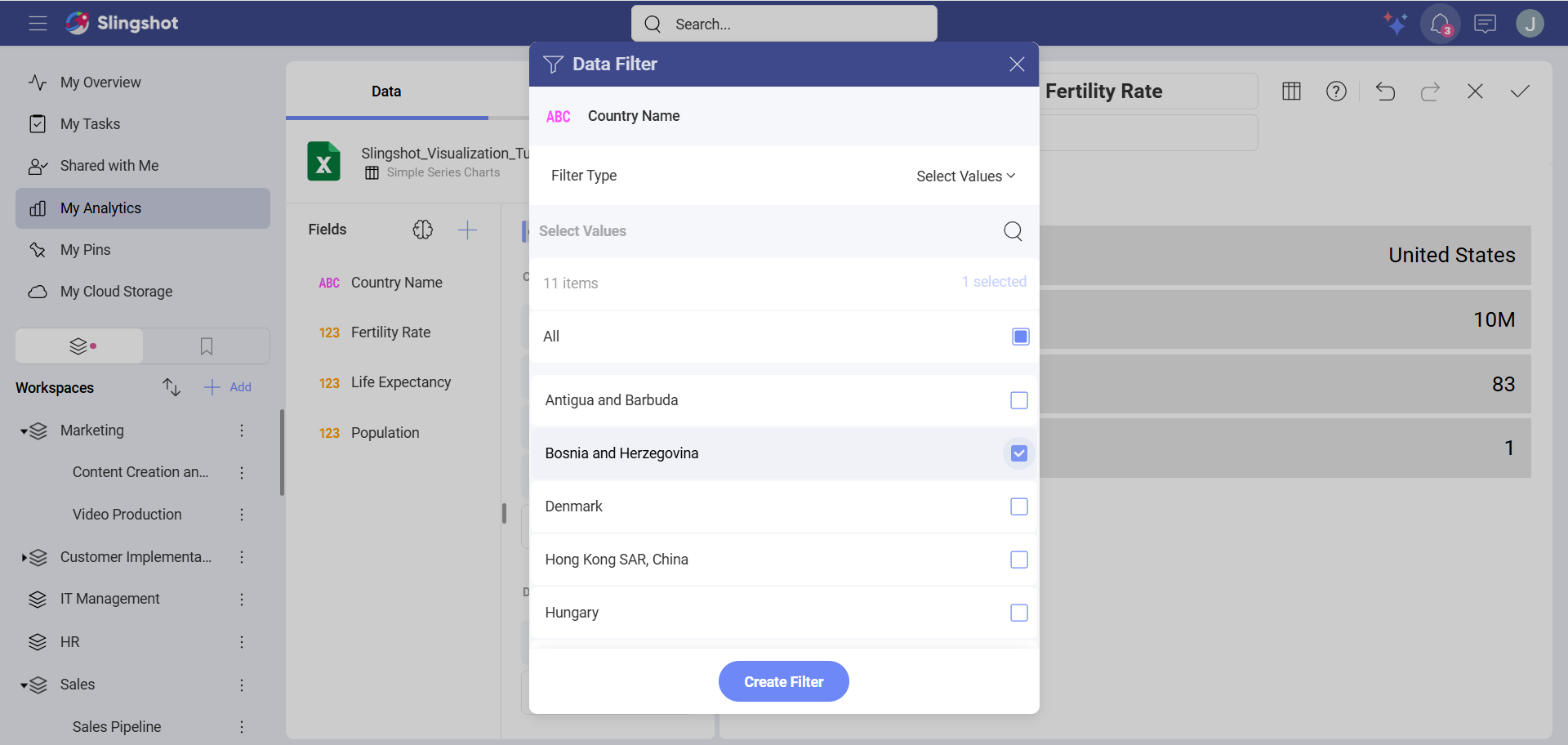Check the Denmark checkbox
The height and width of the screenshot is (745, 1568).
click(x=1019, y=506)
